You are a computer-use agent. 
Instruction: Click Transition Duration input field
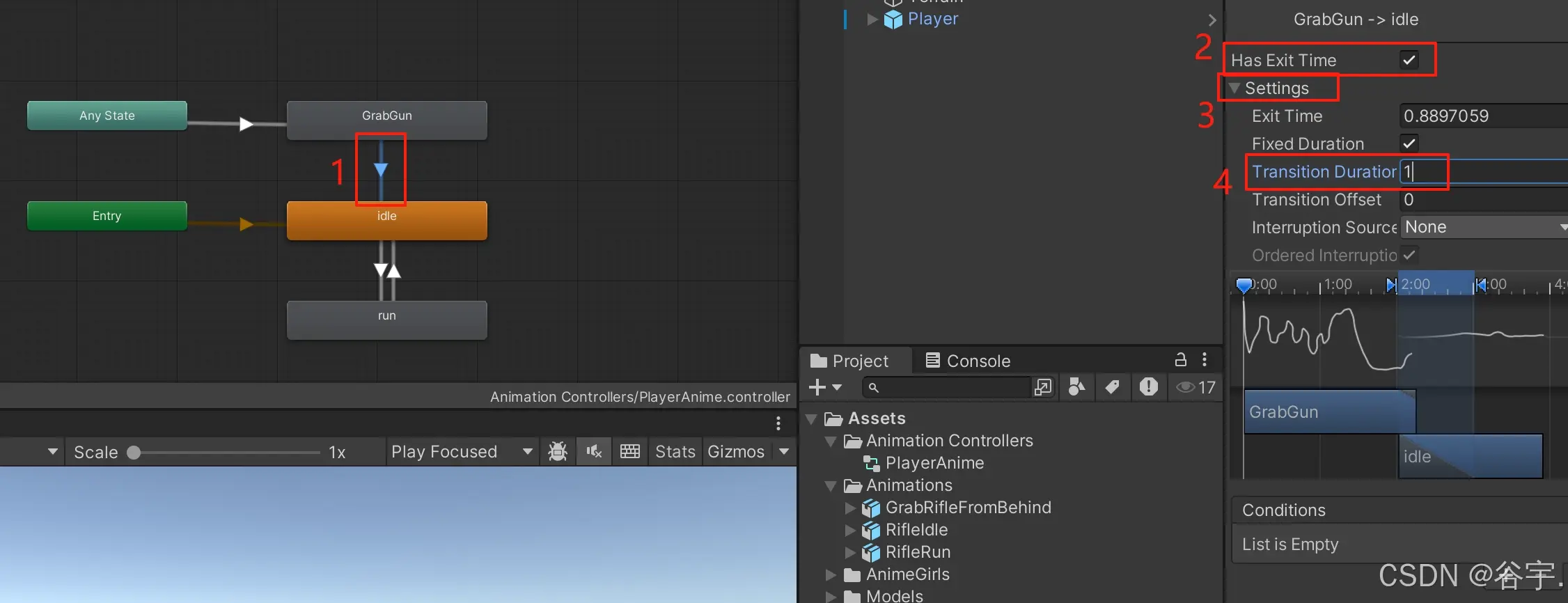coord(1484,171)
